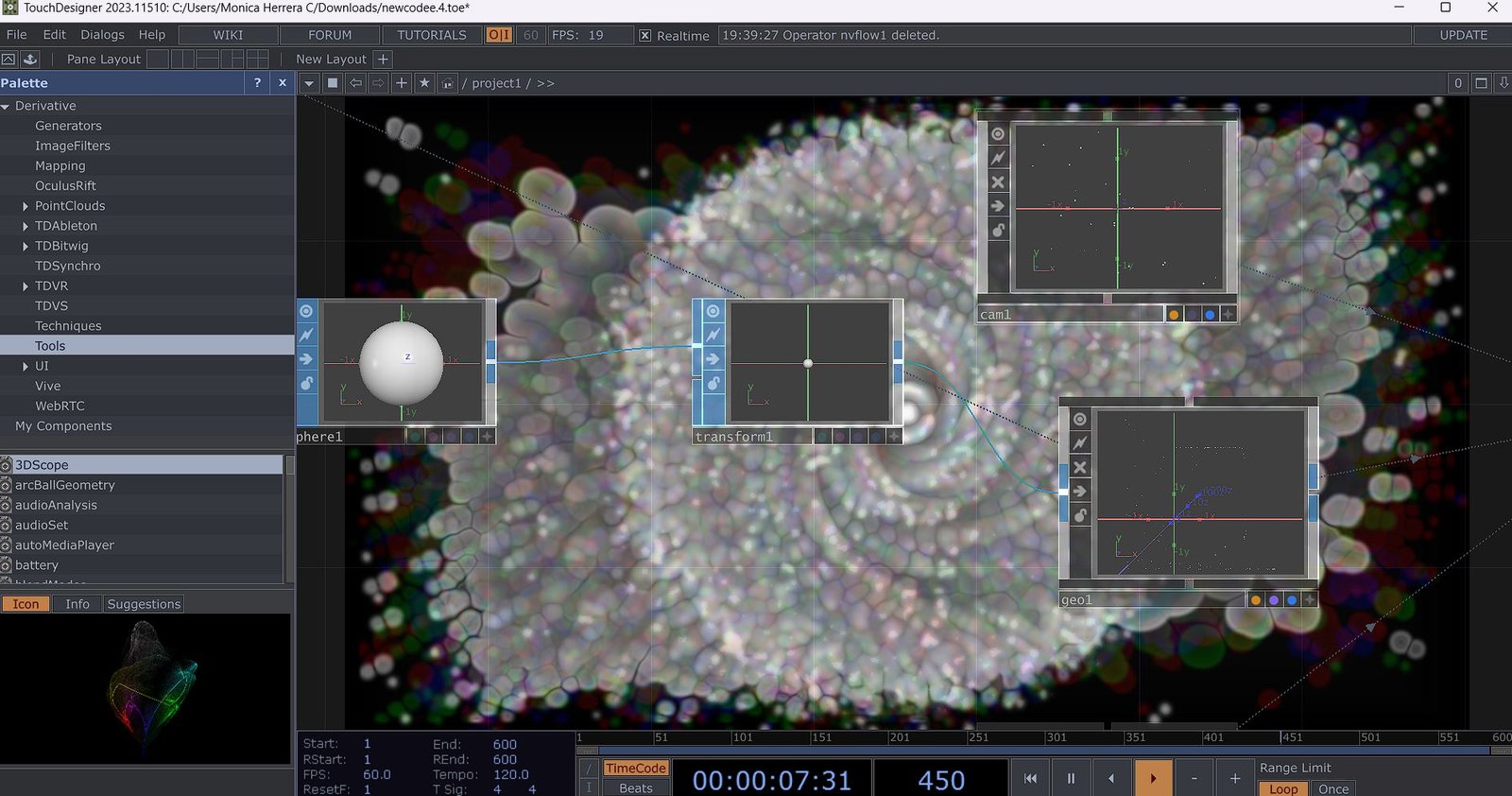The width and height of the screenshot is (1512, 796).
Task: Click the bookmark star icon in path bar
Action: tap(424, 83)
